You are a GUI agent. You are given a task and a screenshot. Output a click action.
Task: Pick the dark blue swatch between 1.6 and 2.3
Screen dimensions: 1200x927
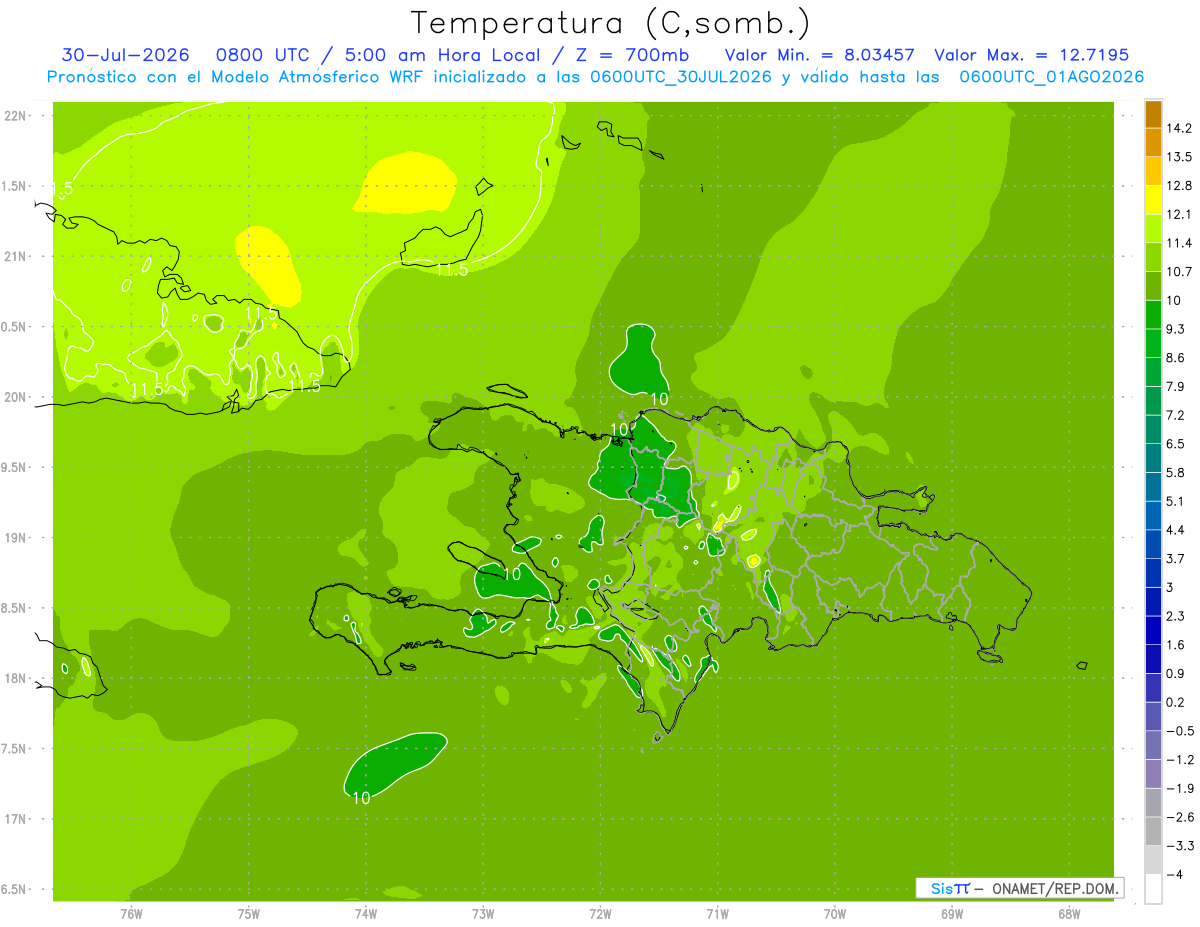[x=1153, y=630]
